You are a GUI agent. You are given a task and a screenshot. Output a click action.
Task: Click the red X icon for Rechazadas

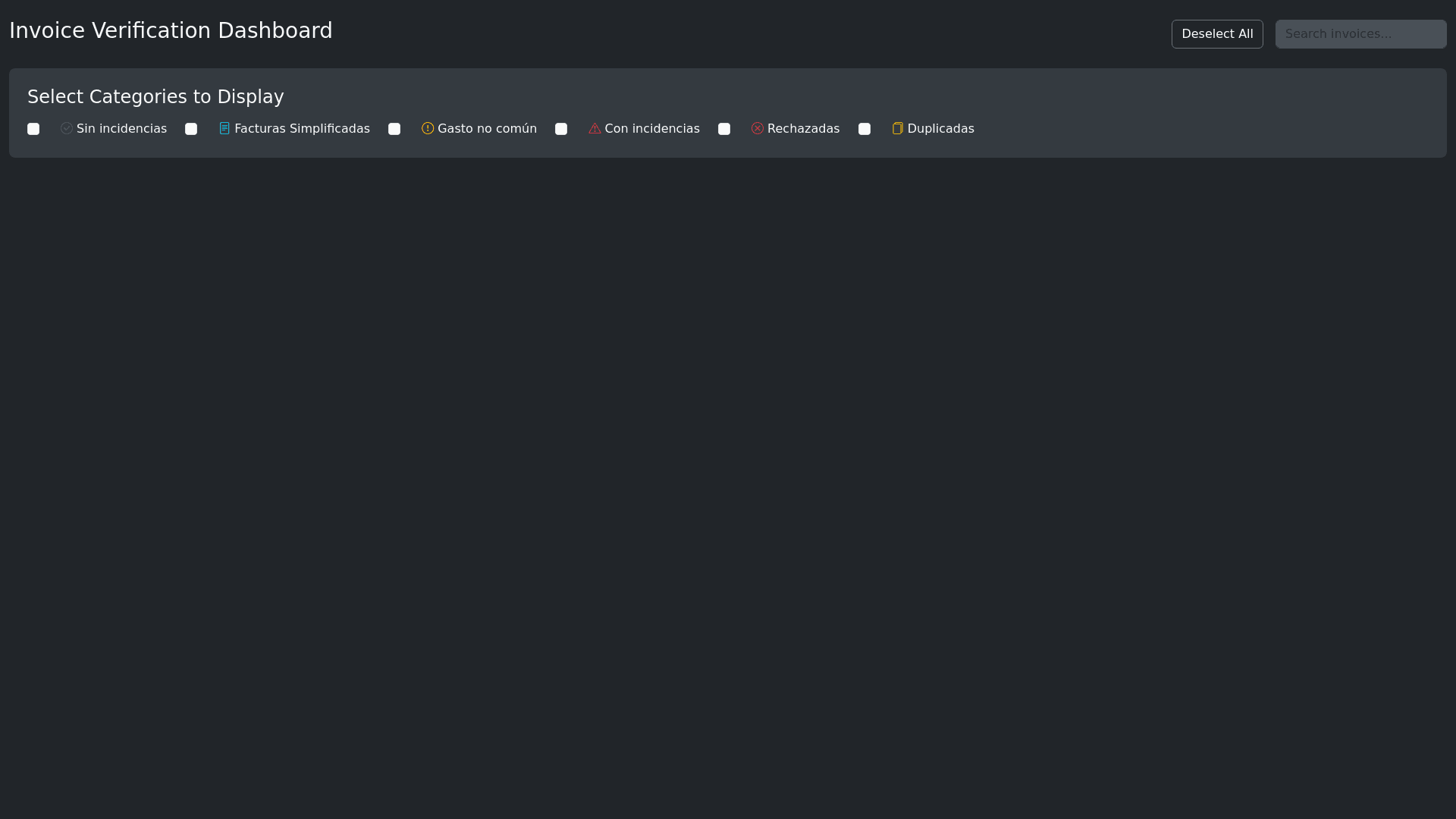(758, 128)
